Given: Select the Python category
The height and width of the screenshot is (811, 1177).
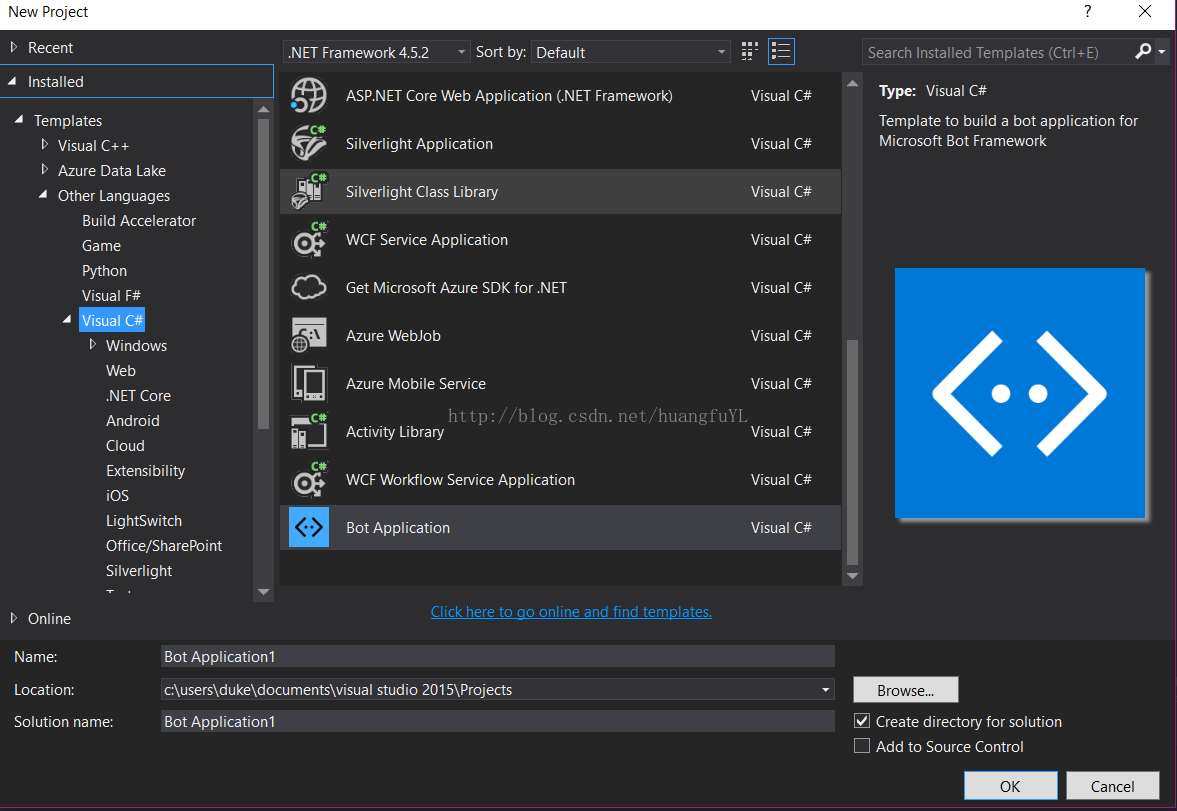Looking at the screenshot, I should pos(104,270).
